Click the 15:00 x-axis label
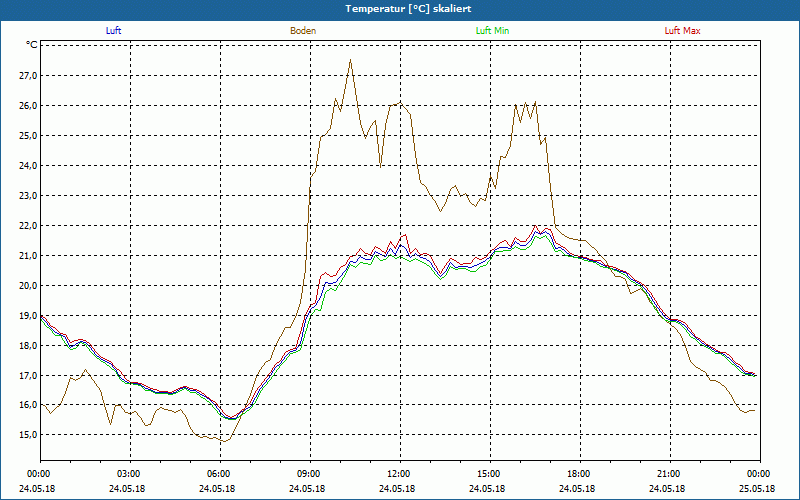Viewport: 800px width, 500px height. 489,474
